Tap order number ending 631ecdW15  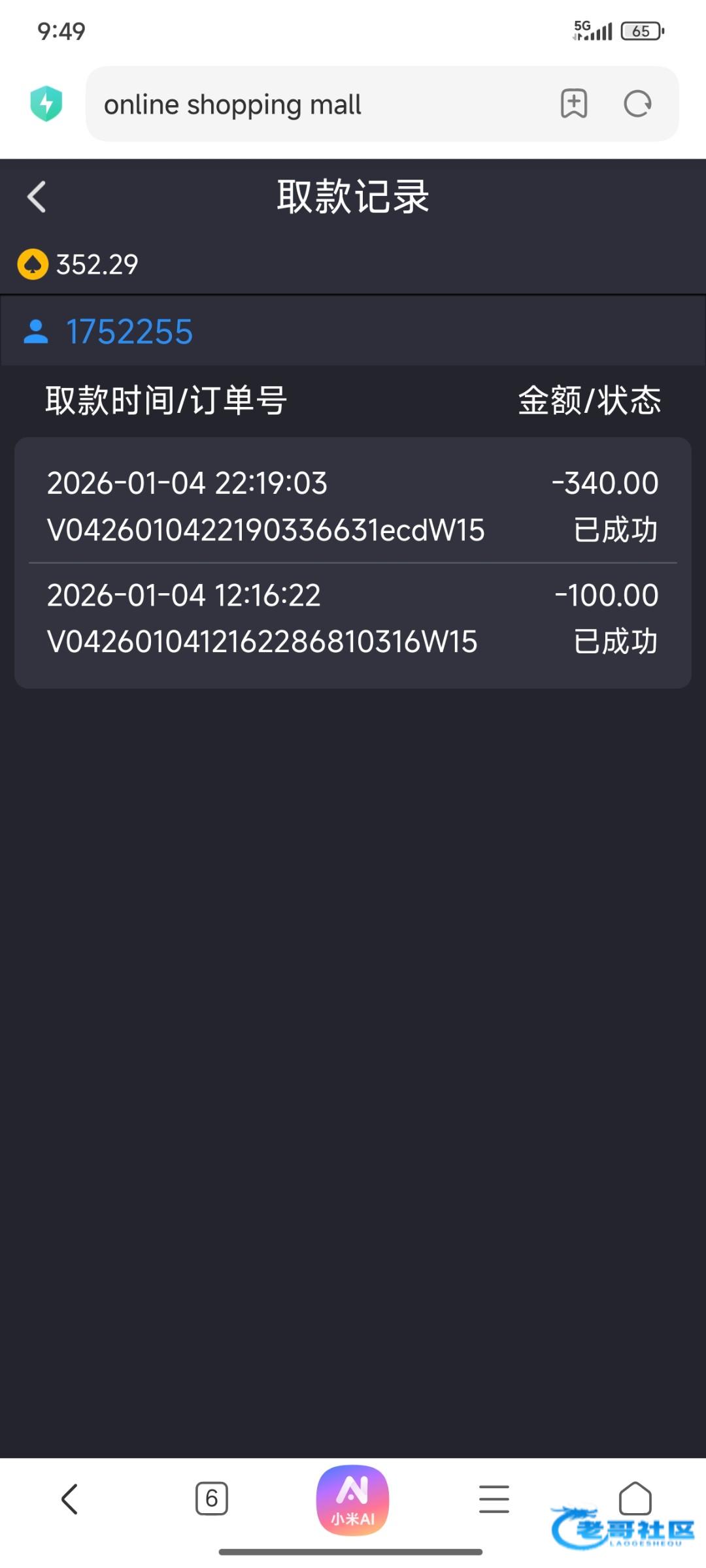[x=265, y=531]
